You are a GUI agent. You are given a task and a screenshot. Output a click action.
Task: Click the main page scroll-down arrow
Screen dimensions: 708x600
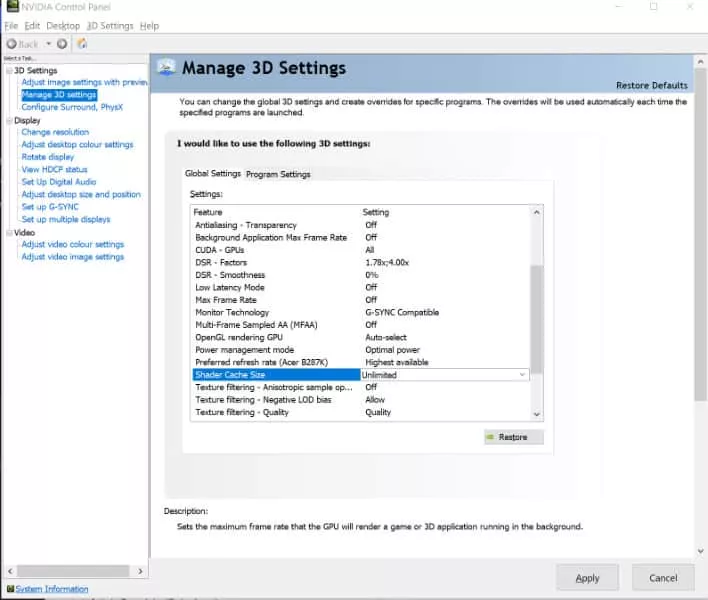click(700, 551)
